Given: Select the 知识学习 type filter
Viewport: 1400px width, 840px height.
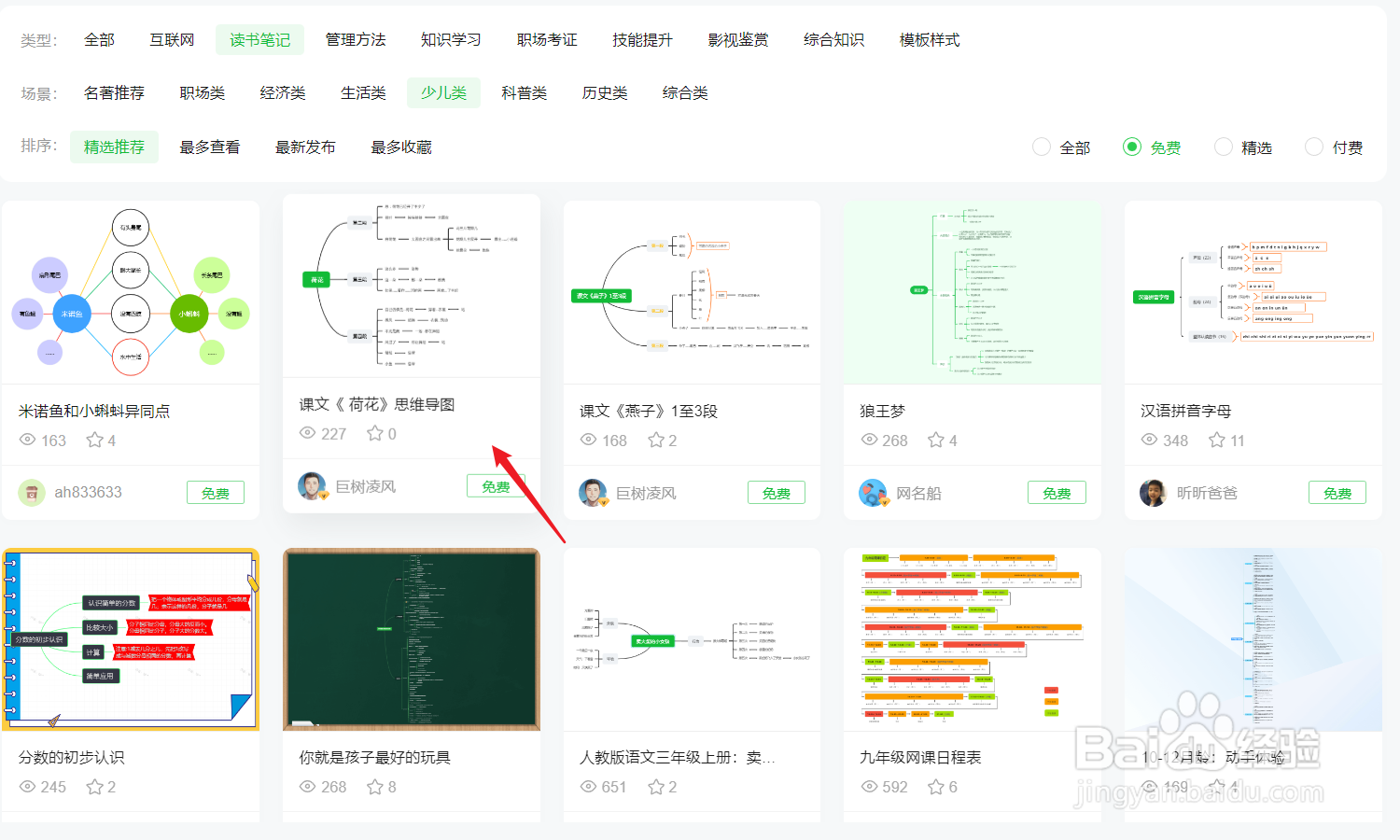Looking at the screenshot, I should [x=451, y=40].
